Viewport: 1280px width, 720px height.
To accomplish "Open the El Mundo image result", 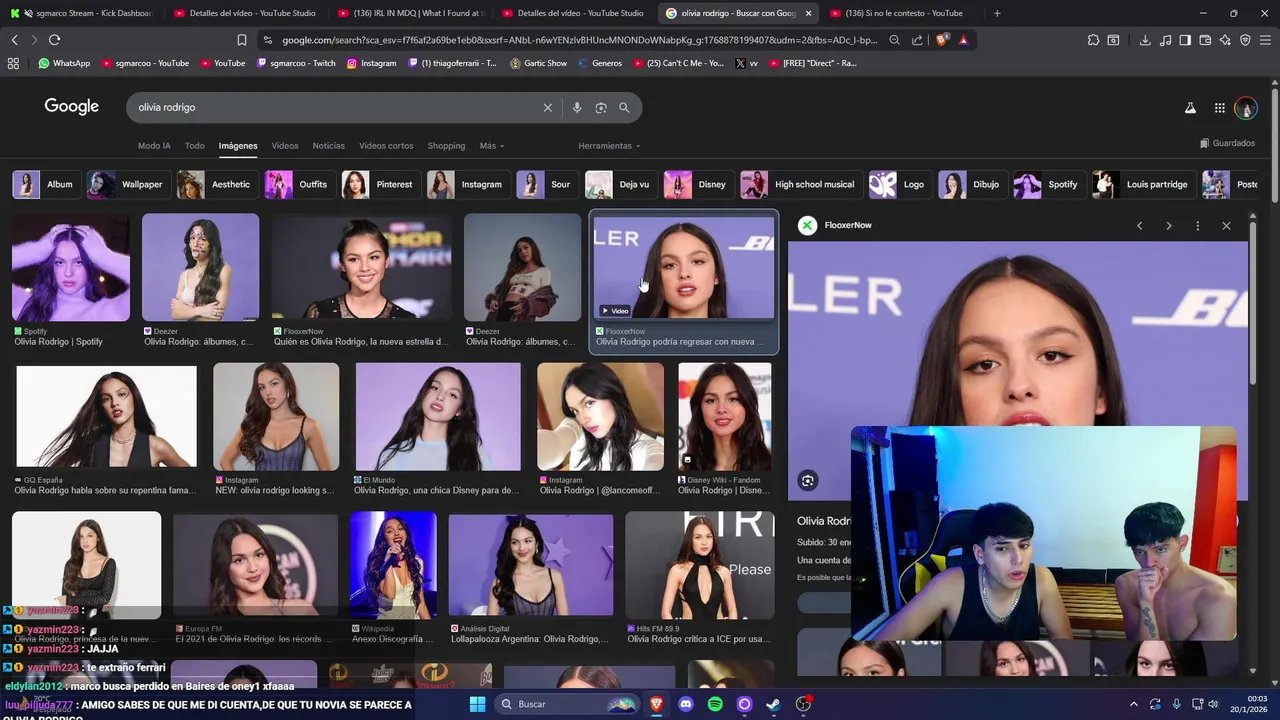I will (x=438, y=416).
